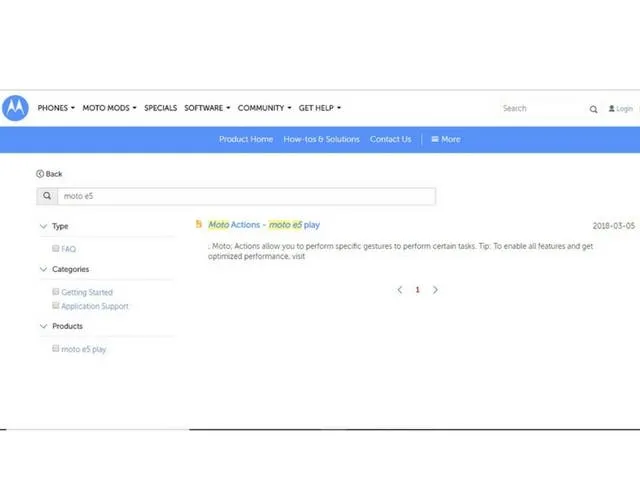Click the document icon beside Moto Actions result
Viewport: 640px width, 500px height.
[199, 225]
